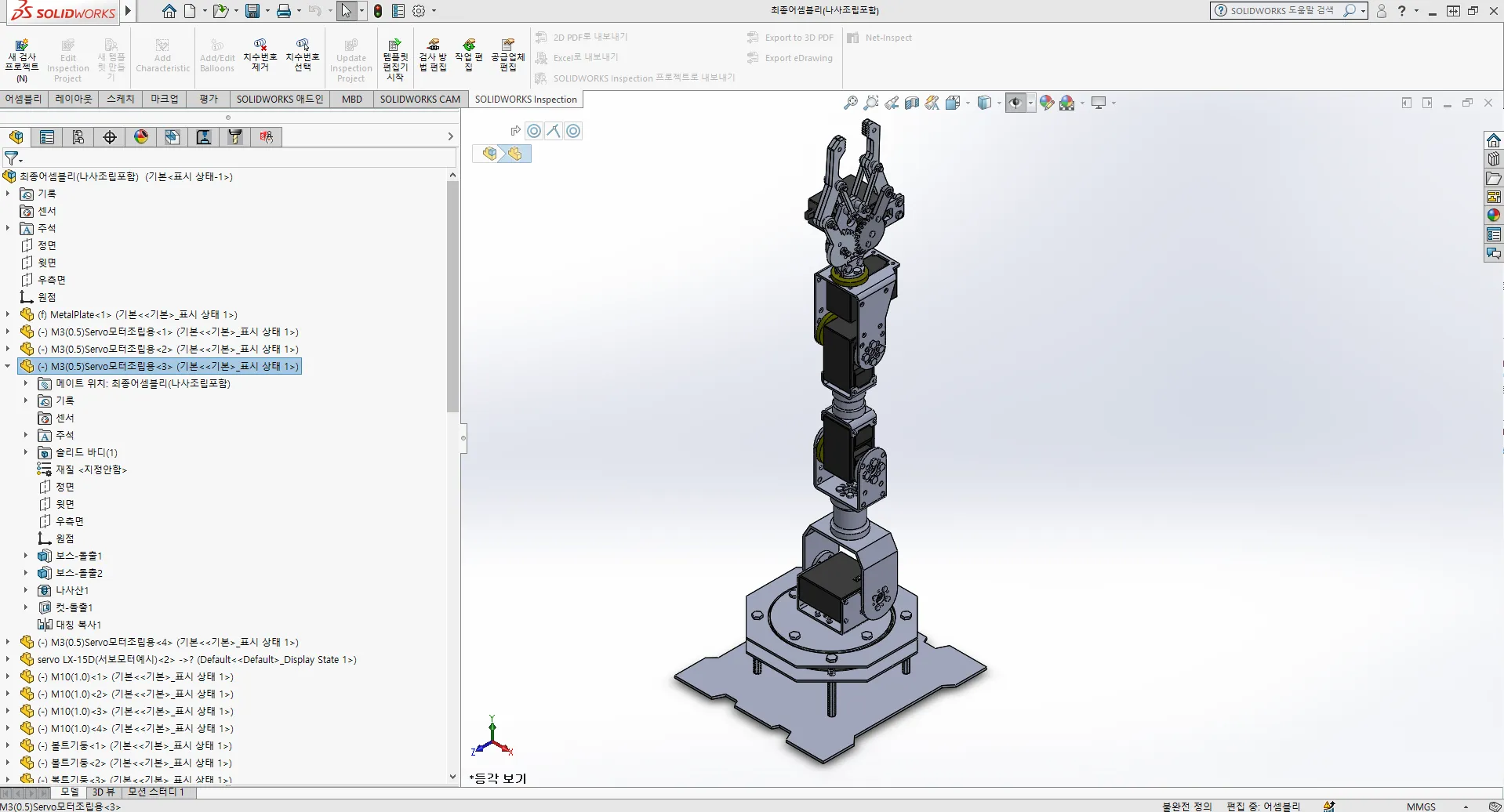The image size is (1504, 812).
Task: Open the PropertyManager tab icon
Action: 47,137
